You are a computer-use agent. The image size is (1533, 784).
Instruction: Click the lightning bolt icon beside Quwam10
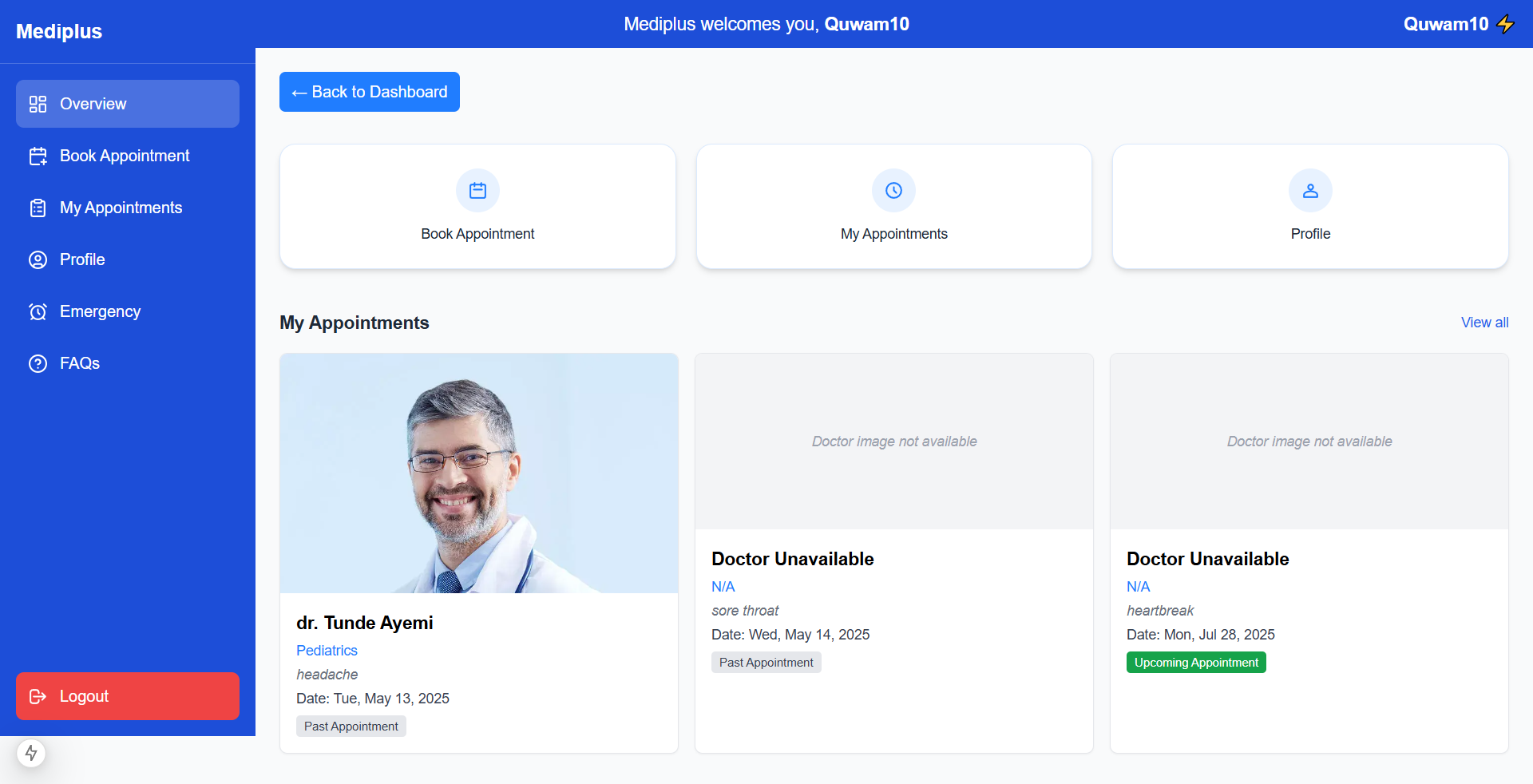(x=1505, y=24)
